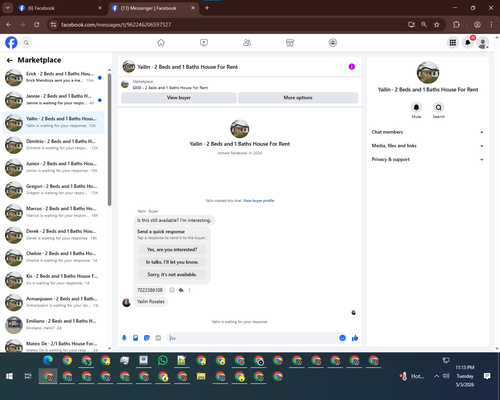Expand Media, files and links section
This screenshot has width=500, height=400.
pos(428,146)
